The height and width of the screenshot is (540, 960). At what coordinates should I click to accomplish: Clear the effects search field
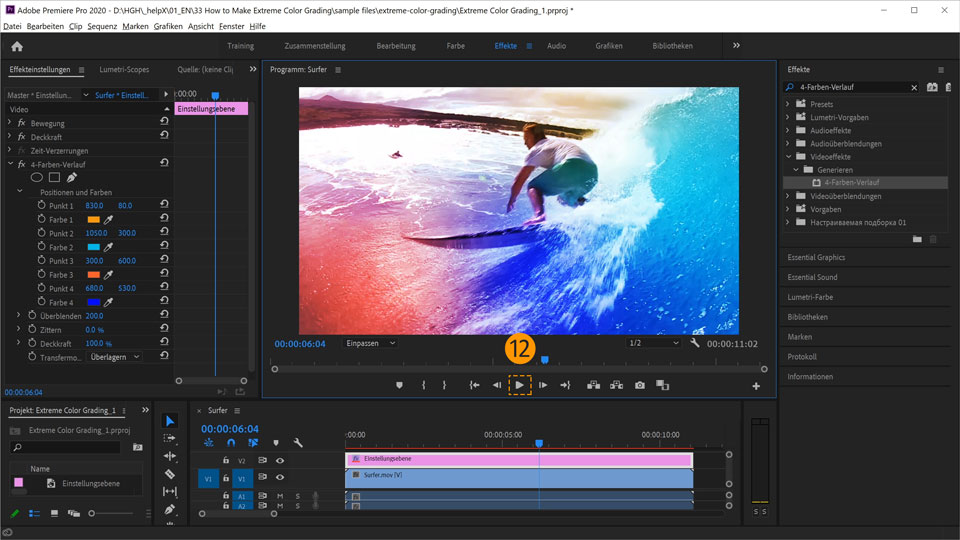tap(914, 88)
